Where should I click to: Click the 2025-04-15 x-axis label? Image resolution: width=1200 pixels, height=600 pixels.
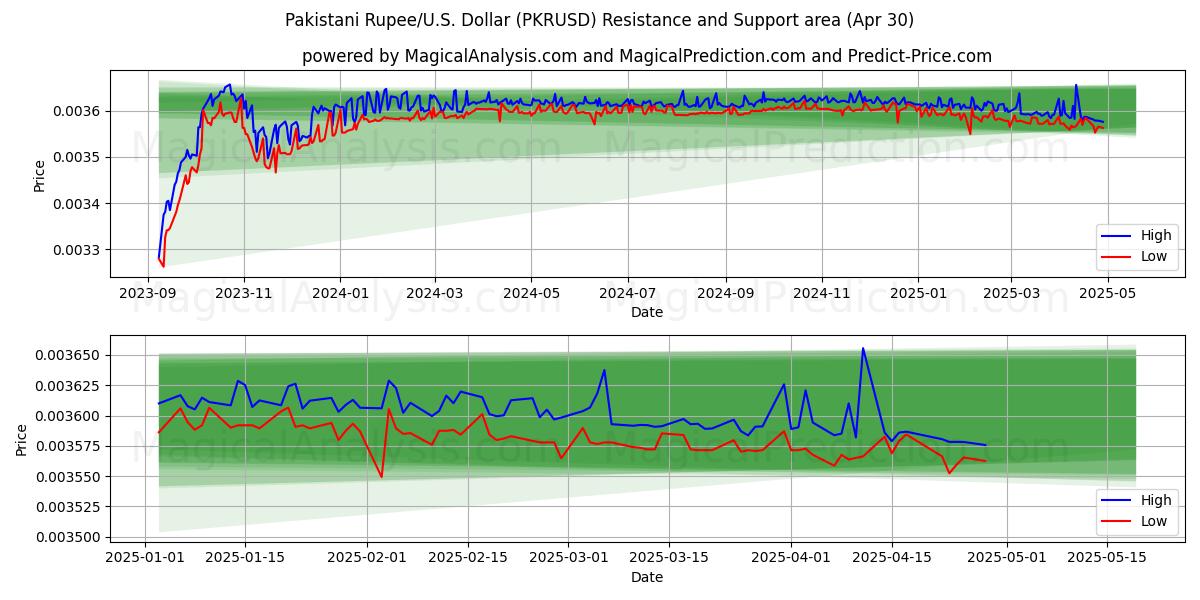892,558
